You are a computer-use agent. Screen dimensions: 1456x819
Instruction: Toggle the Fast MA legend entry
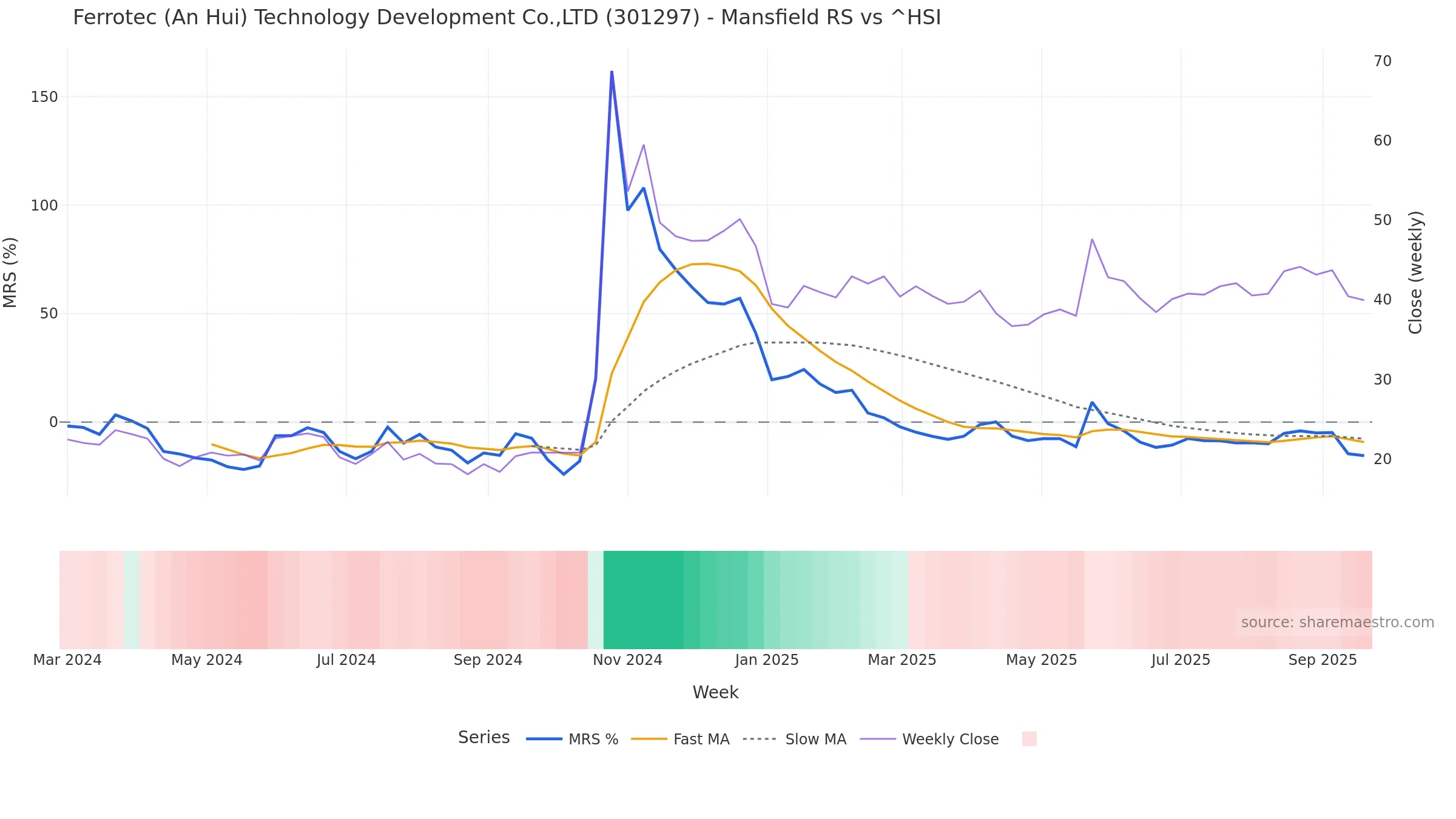(x=680, y=739)
